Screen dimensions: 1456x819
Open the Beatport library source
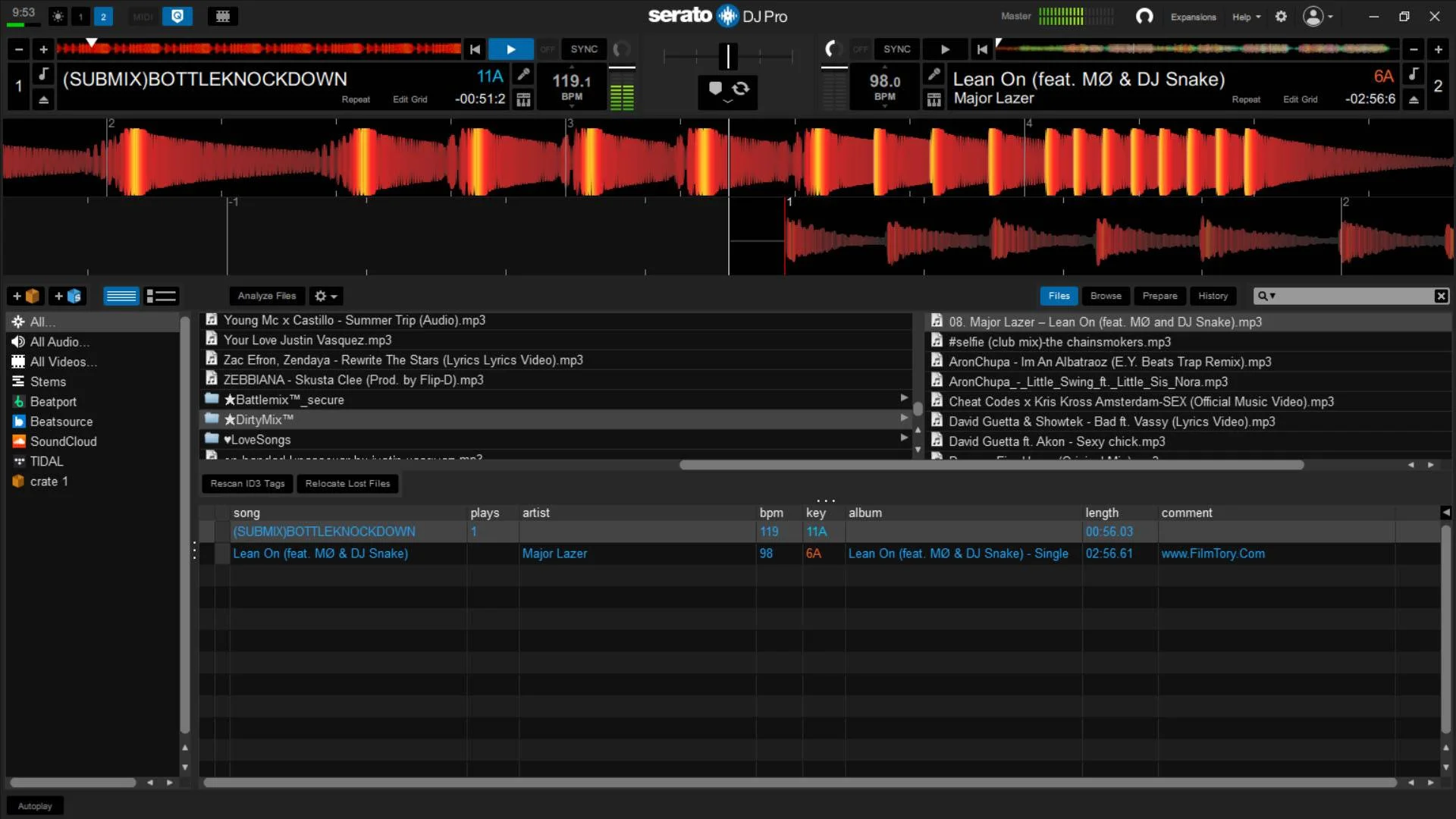(x=53, y=402)
